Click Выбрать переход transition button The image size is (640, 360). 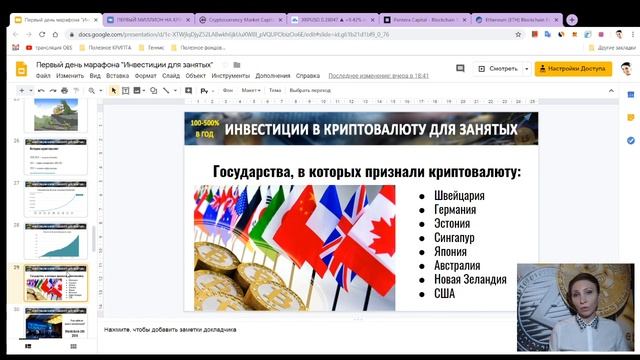point(310,90)
